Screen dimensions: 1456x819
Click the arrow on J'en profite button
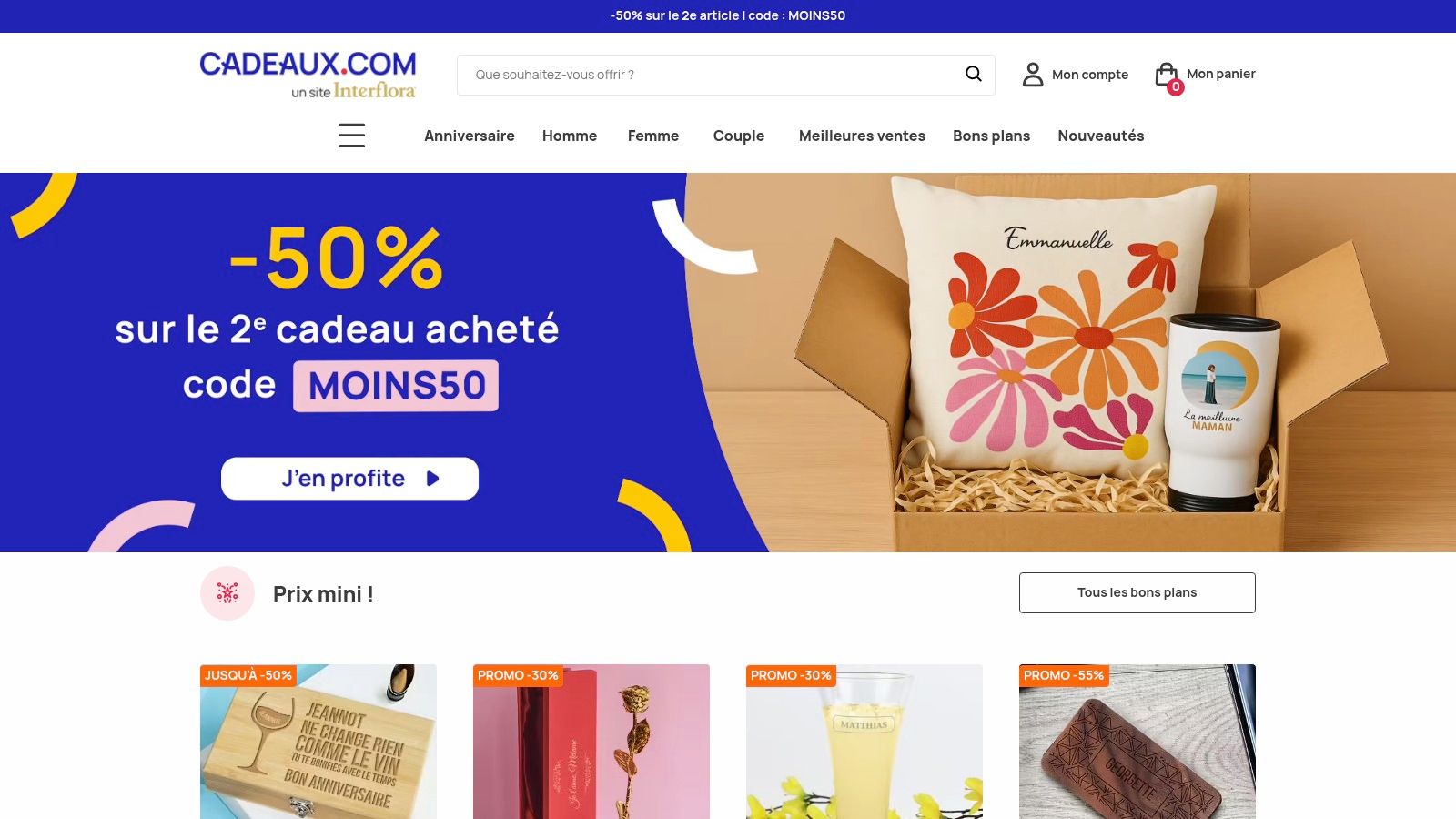[x=433, y=479]
